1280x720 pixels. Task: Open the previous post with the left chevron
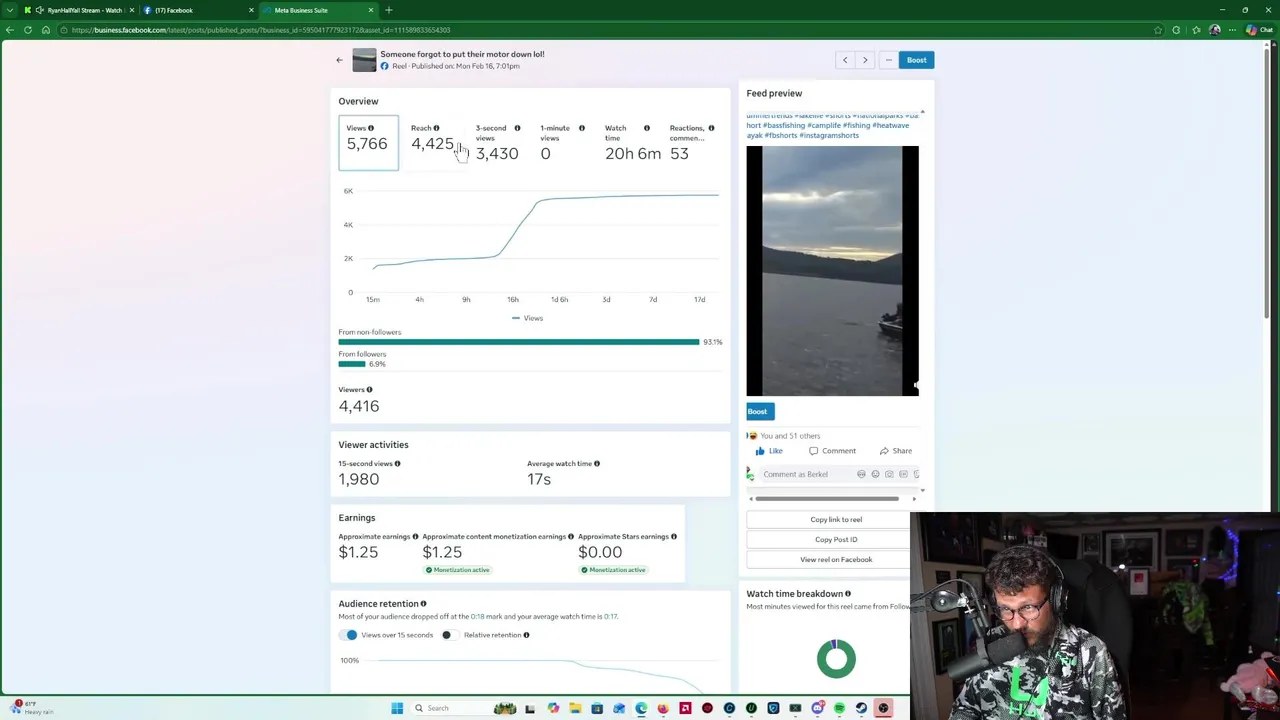pos(845,60)
